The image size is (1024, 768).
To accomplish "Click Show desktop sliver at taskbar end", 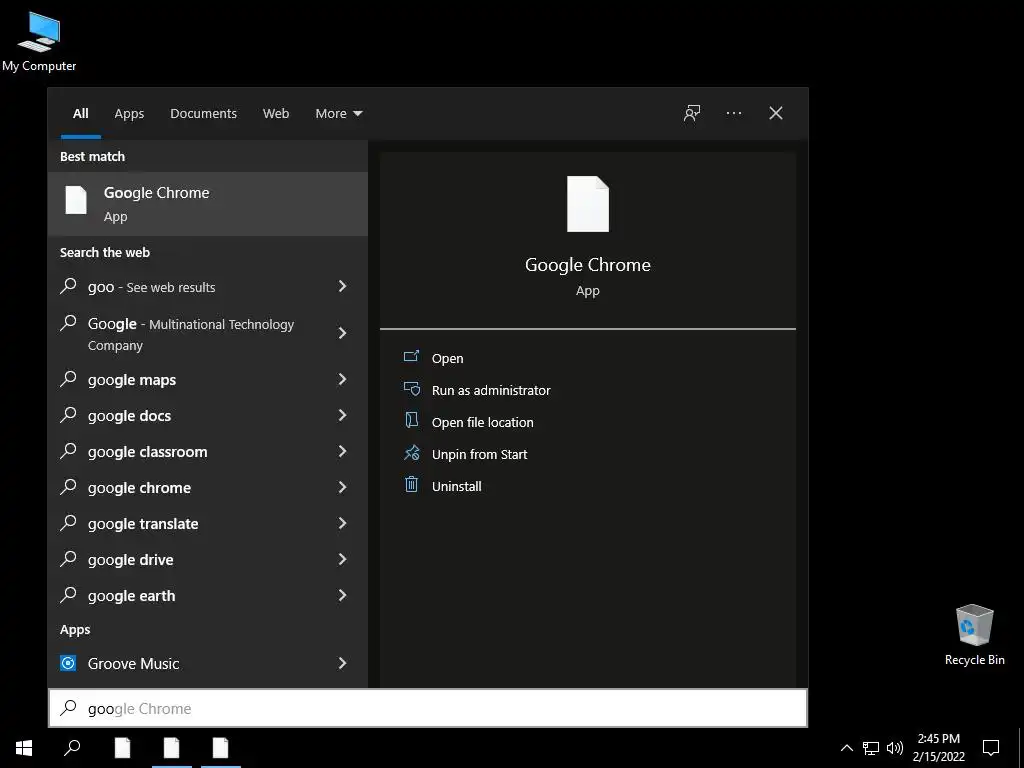I will pos(1021,748).
